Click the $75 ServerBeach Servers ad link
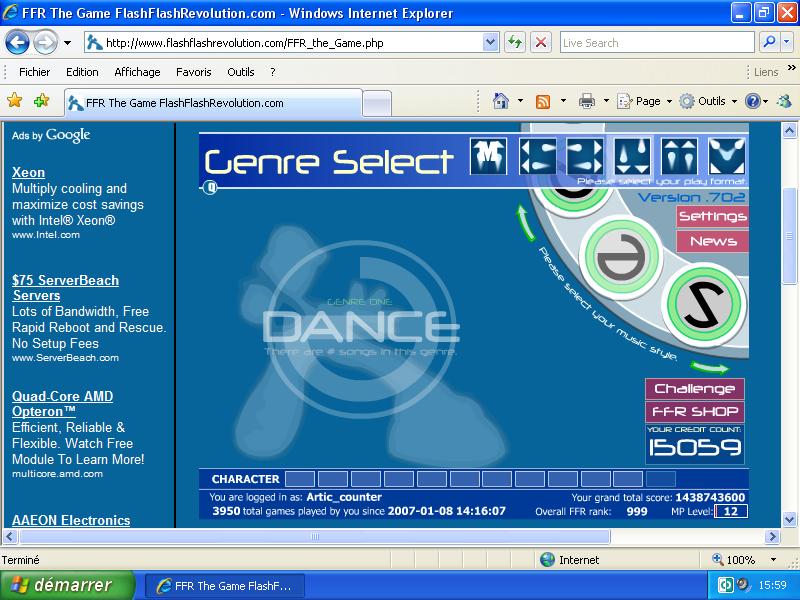800x600 pixels. [65, 288]
